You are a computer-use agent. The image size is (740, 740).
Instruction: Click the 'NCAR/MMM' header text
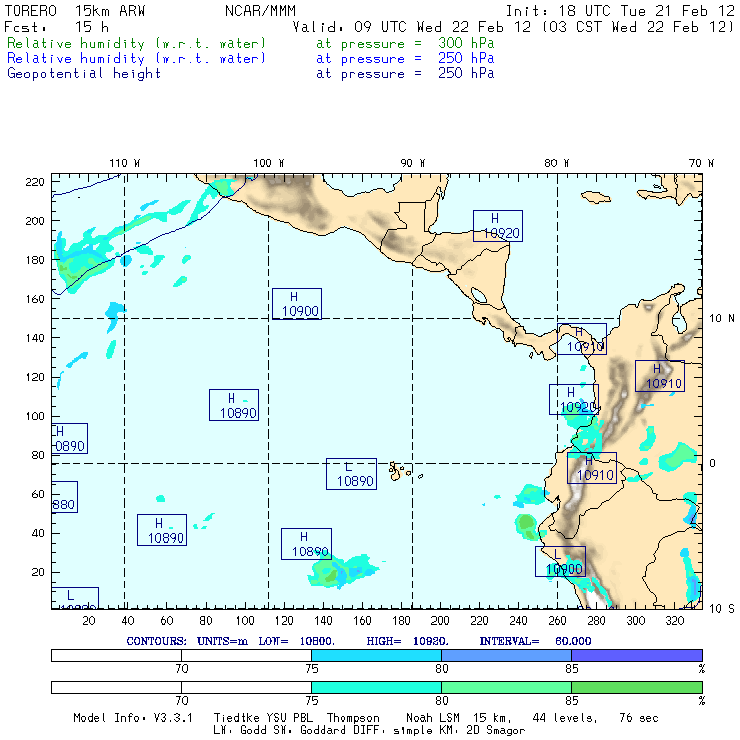point(260,11)
